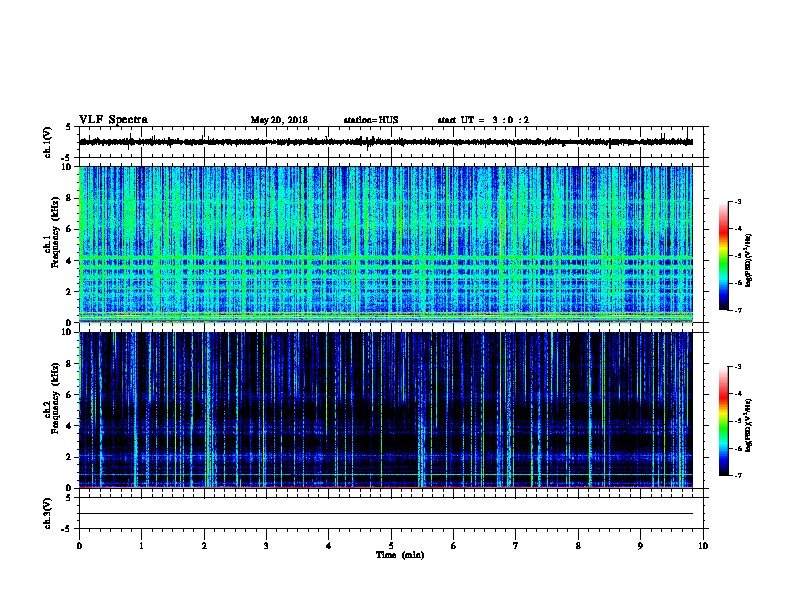Click the ch.1 colorbar 'log(PSD)' label

(x=748, y=260)
